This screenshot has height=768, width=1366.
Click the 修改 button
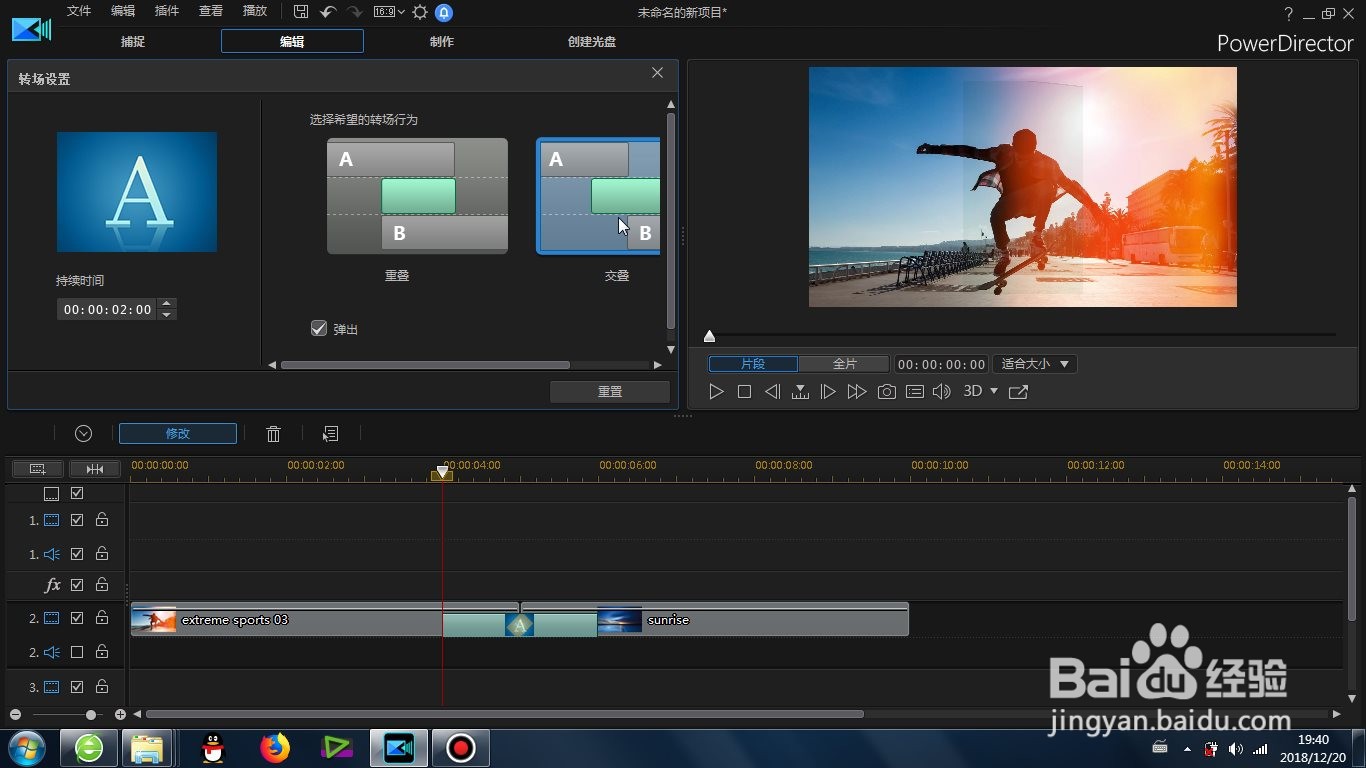point(178,434)
